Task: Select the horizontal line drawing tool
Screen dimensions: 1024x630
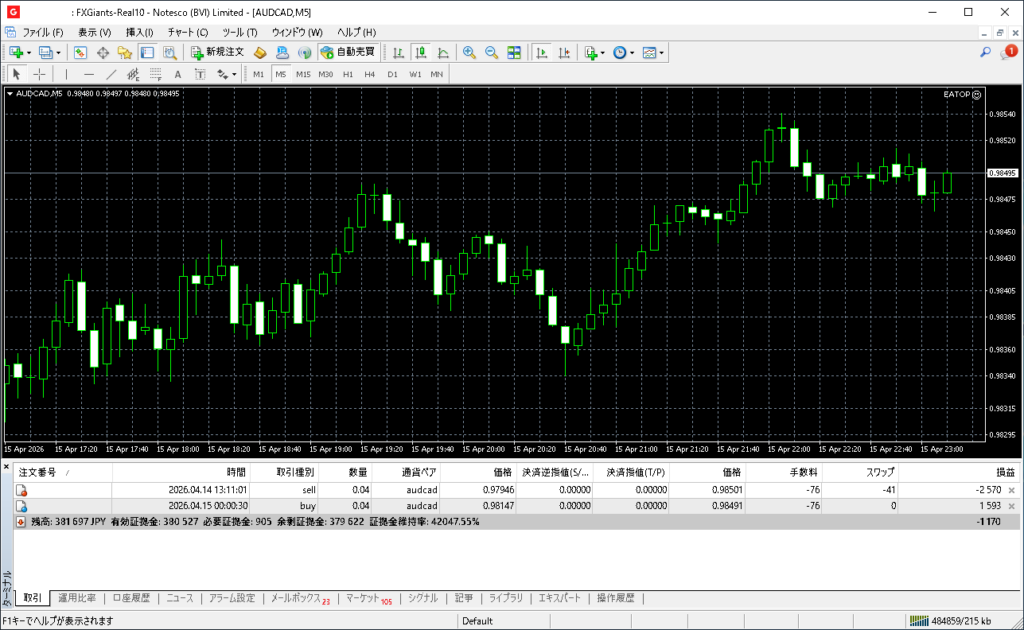Action: (89, 74)
